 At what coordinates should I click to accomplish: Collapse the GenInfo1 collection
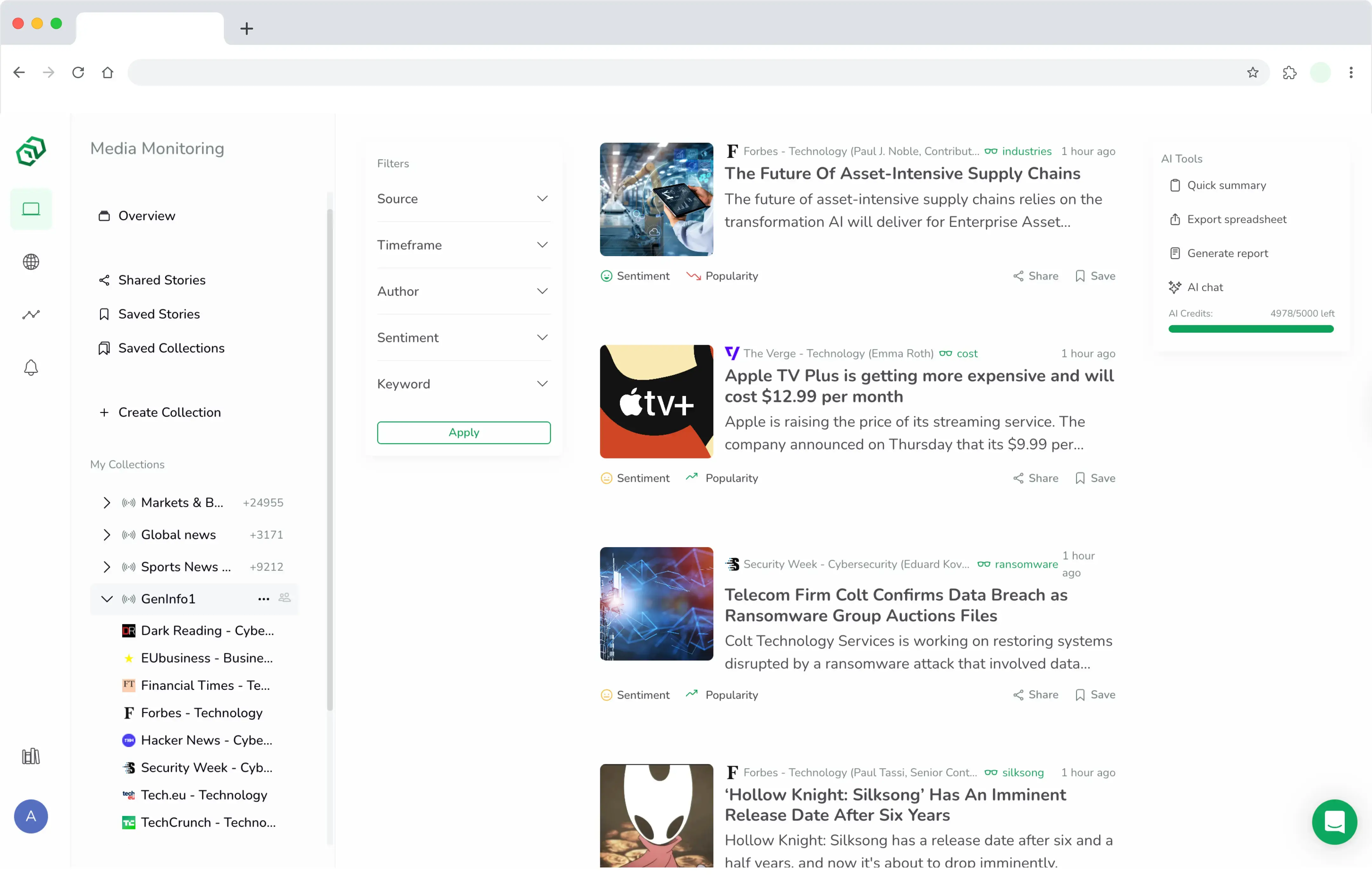tap(106, 599)
